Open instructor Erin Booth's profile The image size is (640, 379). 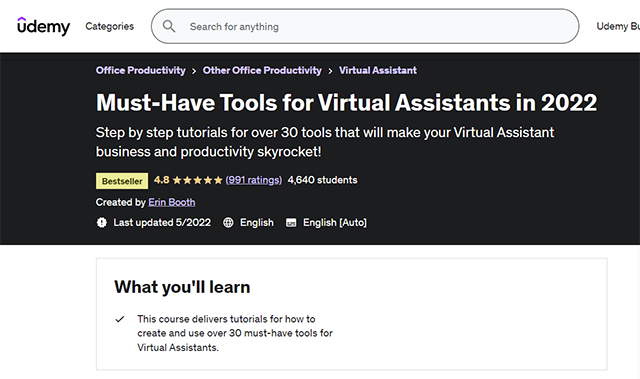(x=171, y=202)
